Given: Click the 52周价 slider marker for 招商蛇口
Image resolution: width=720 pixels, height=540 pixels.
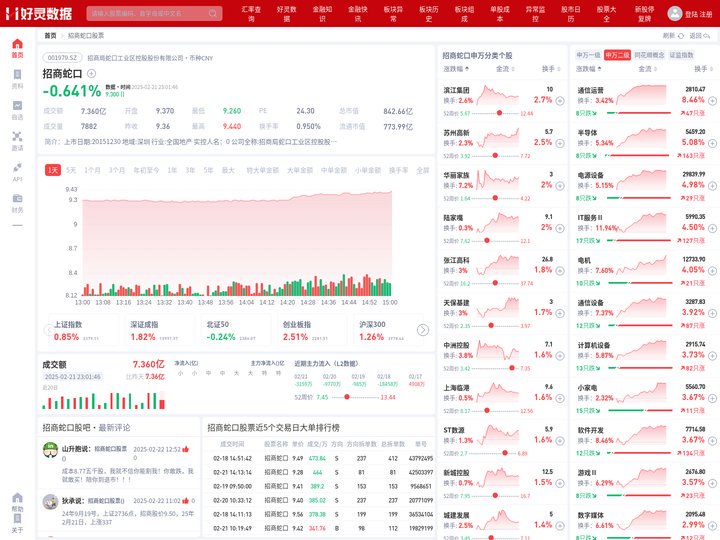Looking at the screenshot, I should coord(347,397).
